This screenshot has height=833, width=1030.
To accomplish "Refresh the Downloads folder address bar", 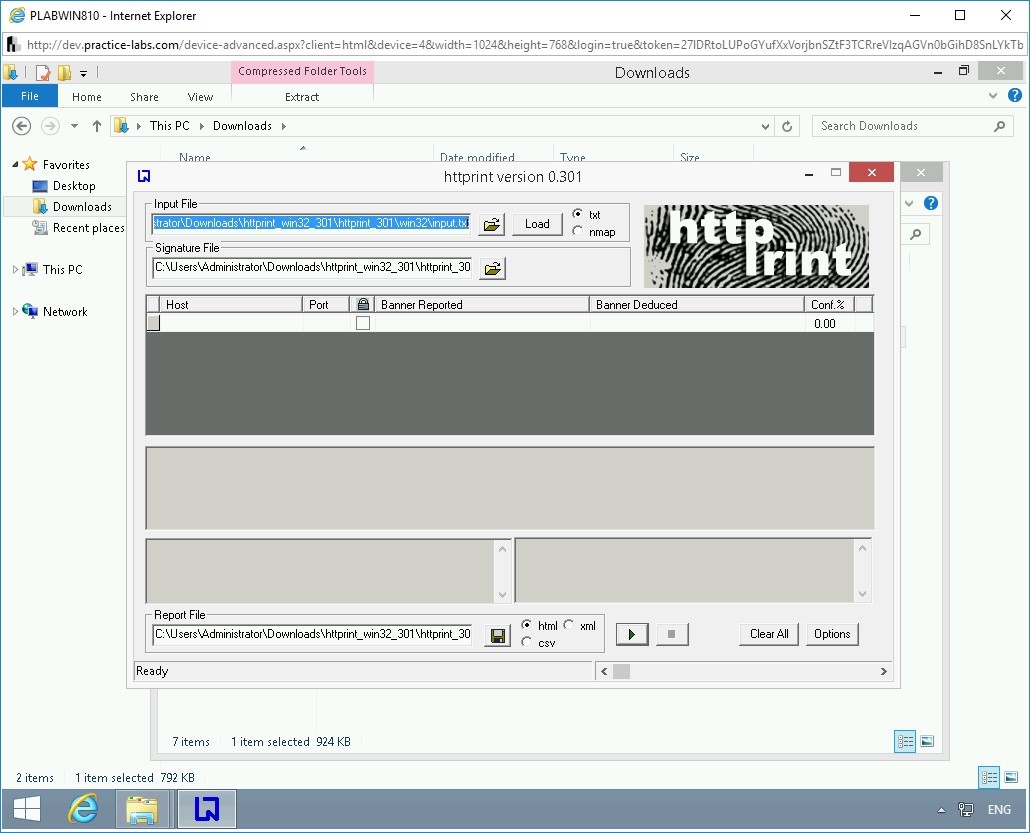I will coord(788,126).
